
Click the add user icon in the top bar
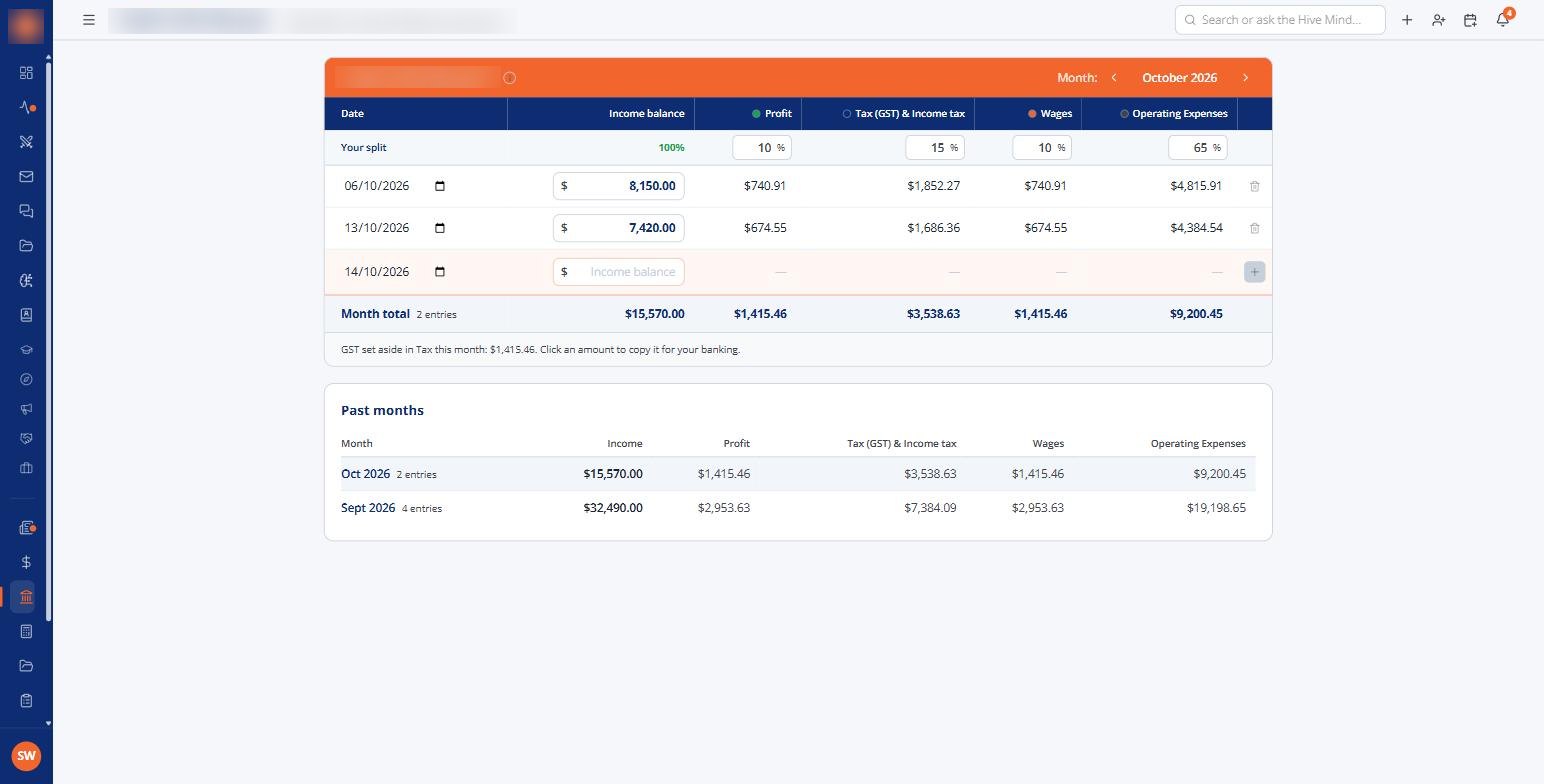(x=1438, y=20)
